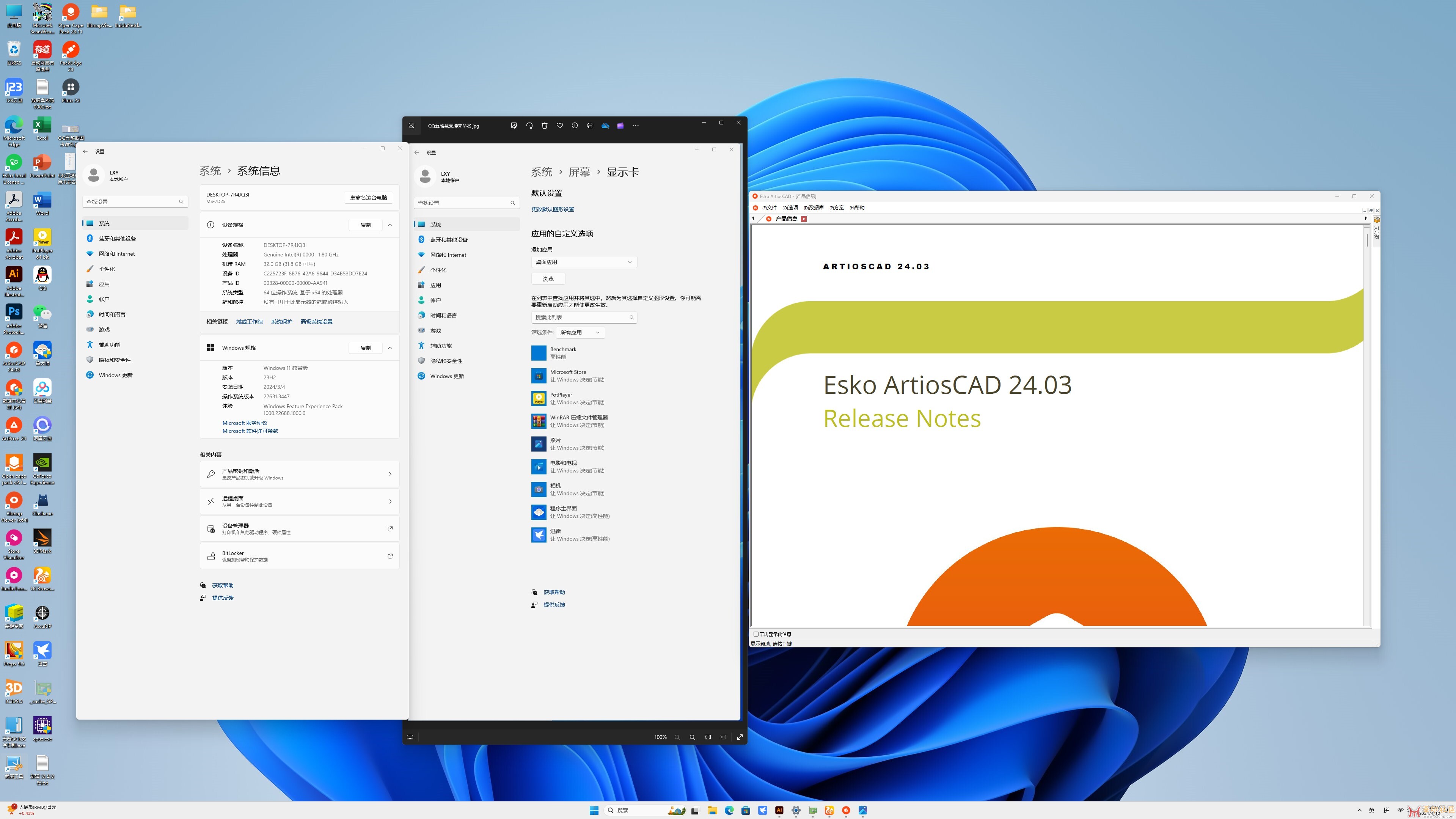Image resolution: width=1456 pixels, height=819 pixels.
Task: Open the Microsoft 软件许可条款 link
Action: pyautogui.click(x=250, y=431)
